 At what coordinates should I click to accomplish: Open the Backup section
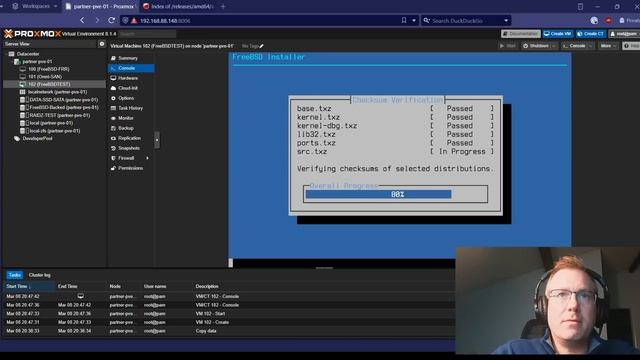[x=126, y=128]
